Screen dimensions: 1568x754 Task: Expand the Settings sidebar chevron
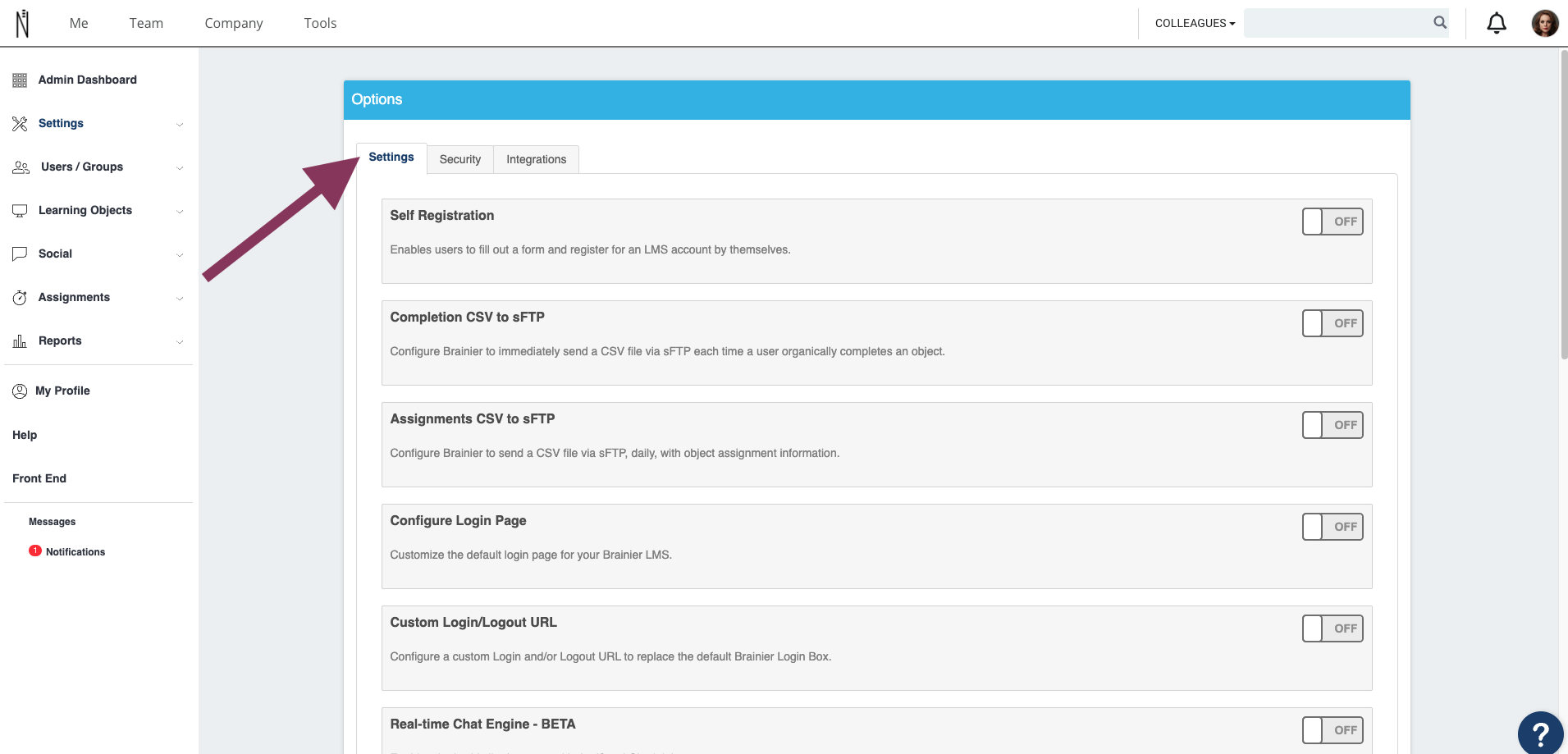point(180,125)
